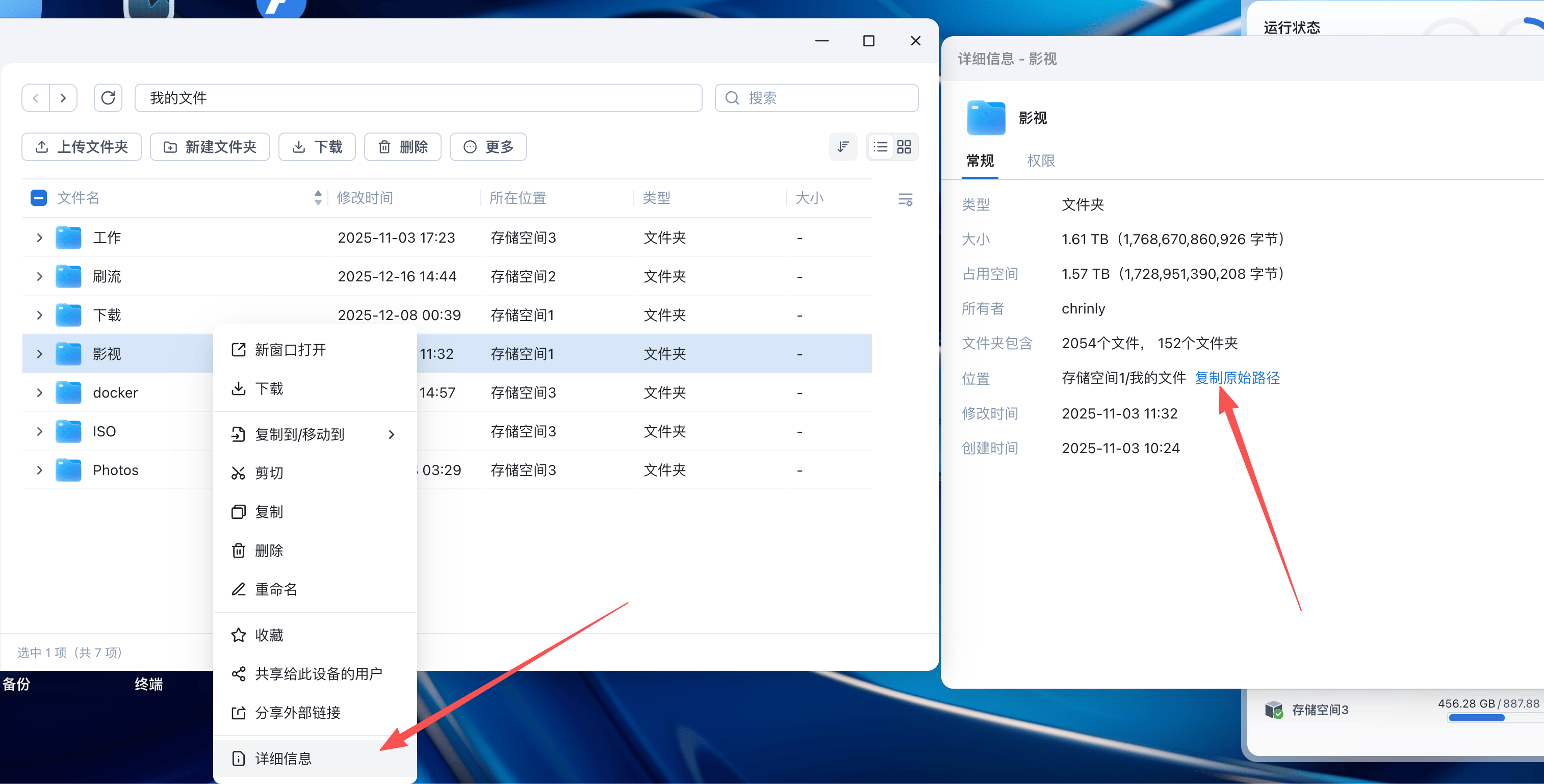1544x784 pixels.
Task: Switch to the 权限 tab
Action: 1041,161
